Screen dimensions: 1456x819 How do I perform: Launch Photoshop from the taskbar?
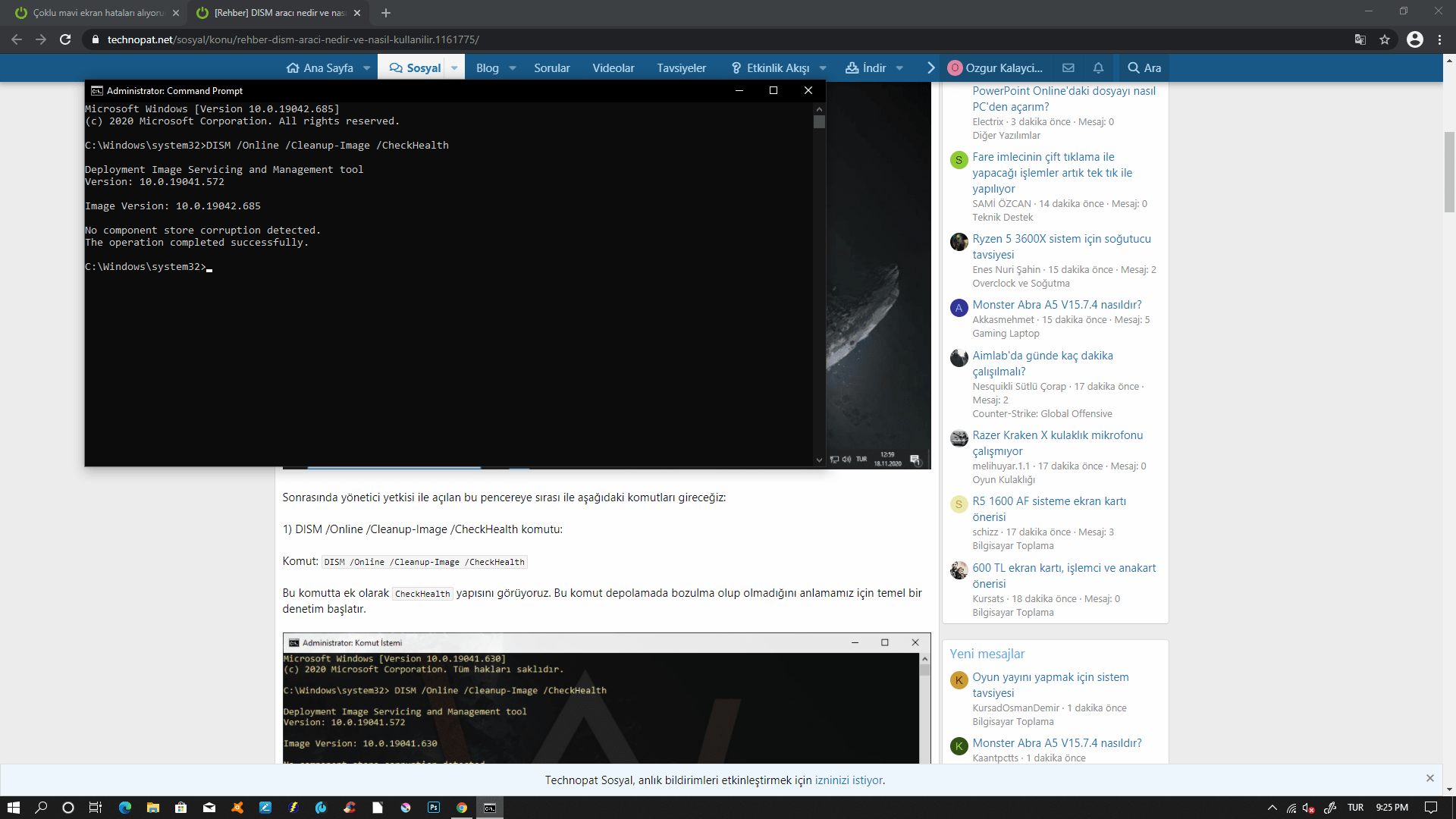433,808
